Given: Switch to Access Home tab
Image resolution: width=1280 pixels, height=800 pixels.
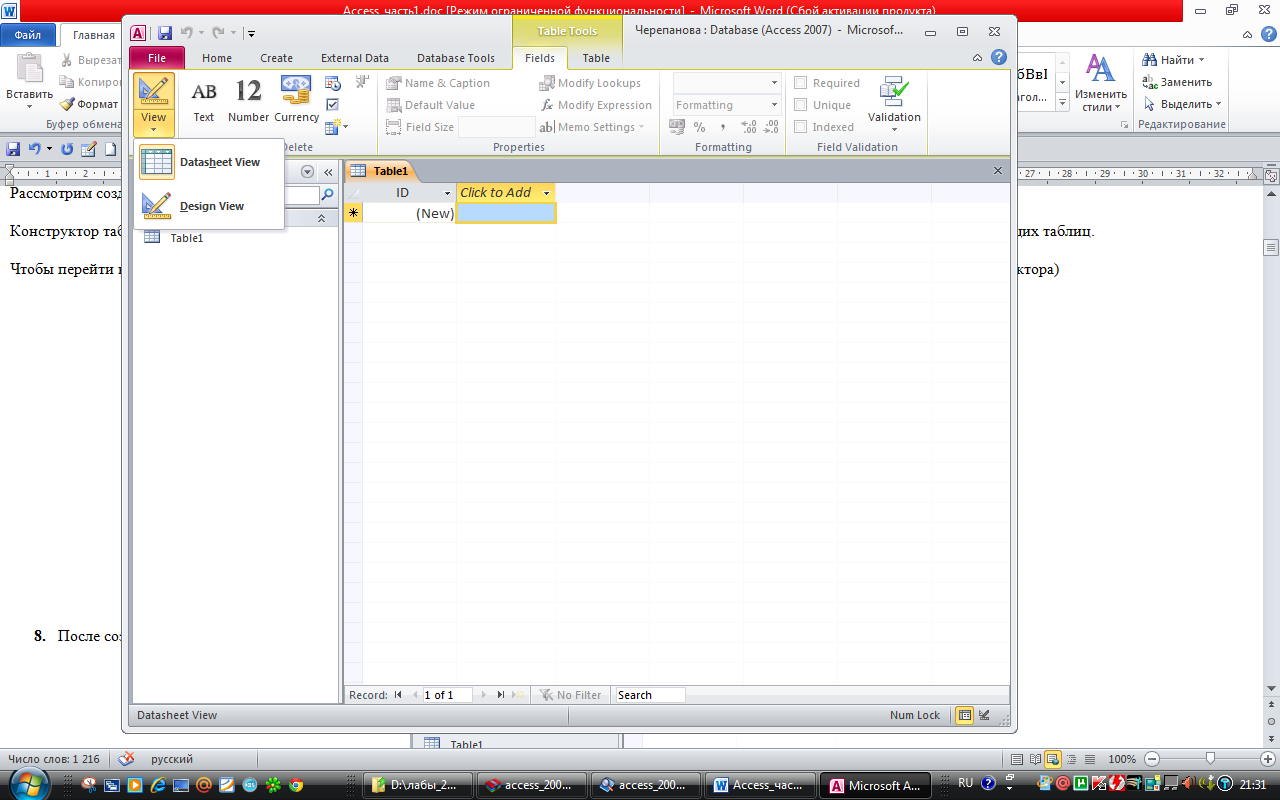Looking at the screenshot, I should 217,58.
